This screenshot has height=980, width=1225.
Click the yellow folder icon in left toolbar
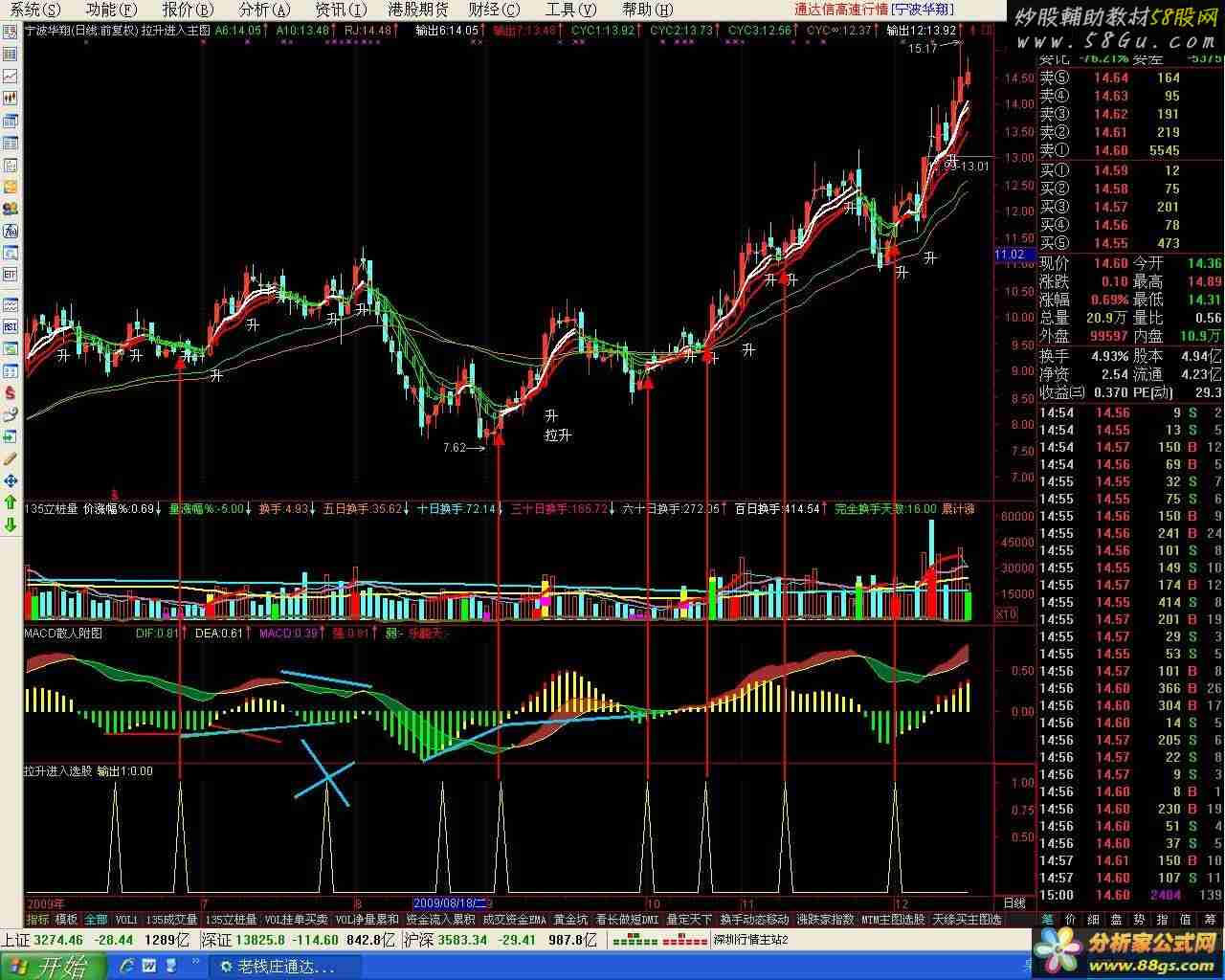point(11,187)
